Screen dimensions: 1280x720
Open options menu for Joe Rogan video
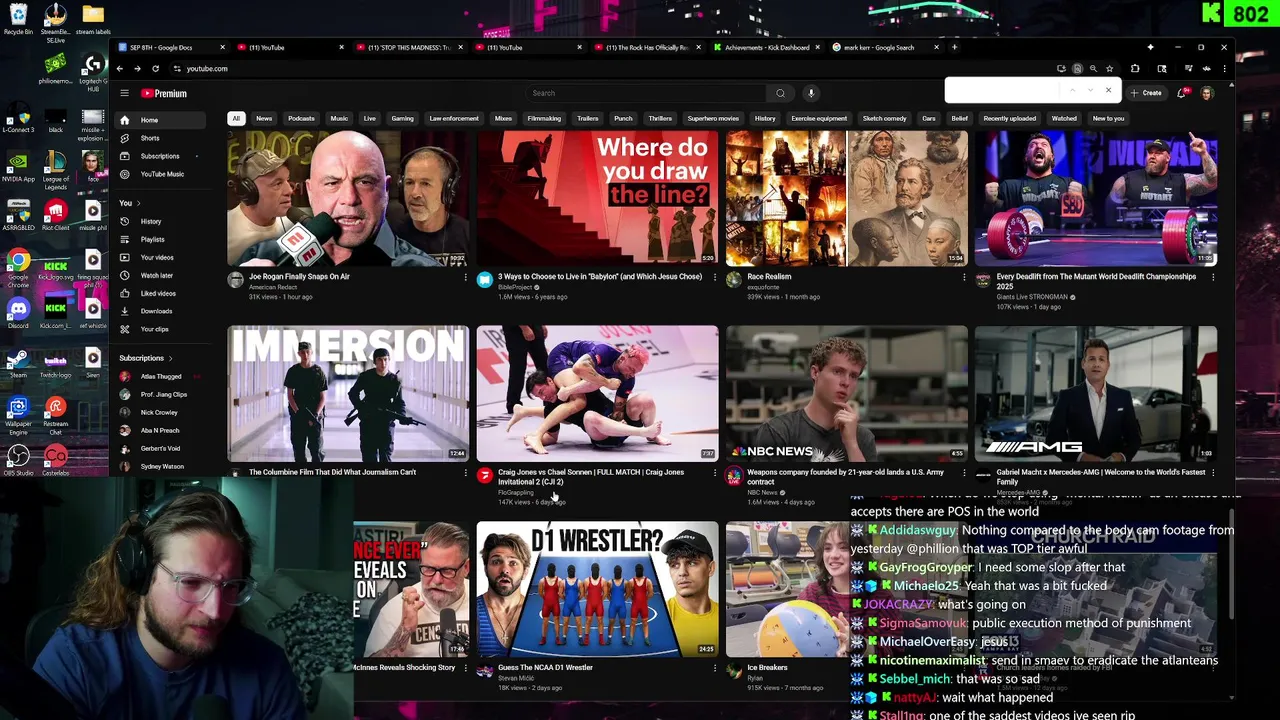pos(465,278)
